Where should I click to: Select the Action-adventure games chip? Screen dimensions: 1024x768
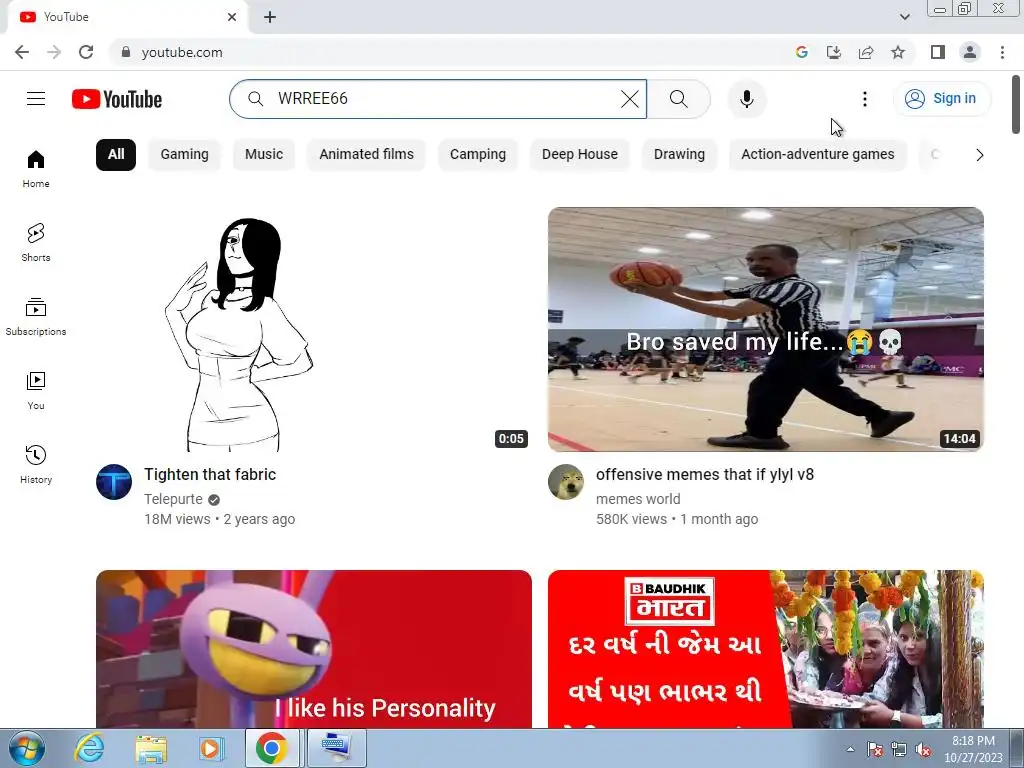pos(818,155)
